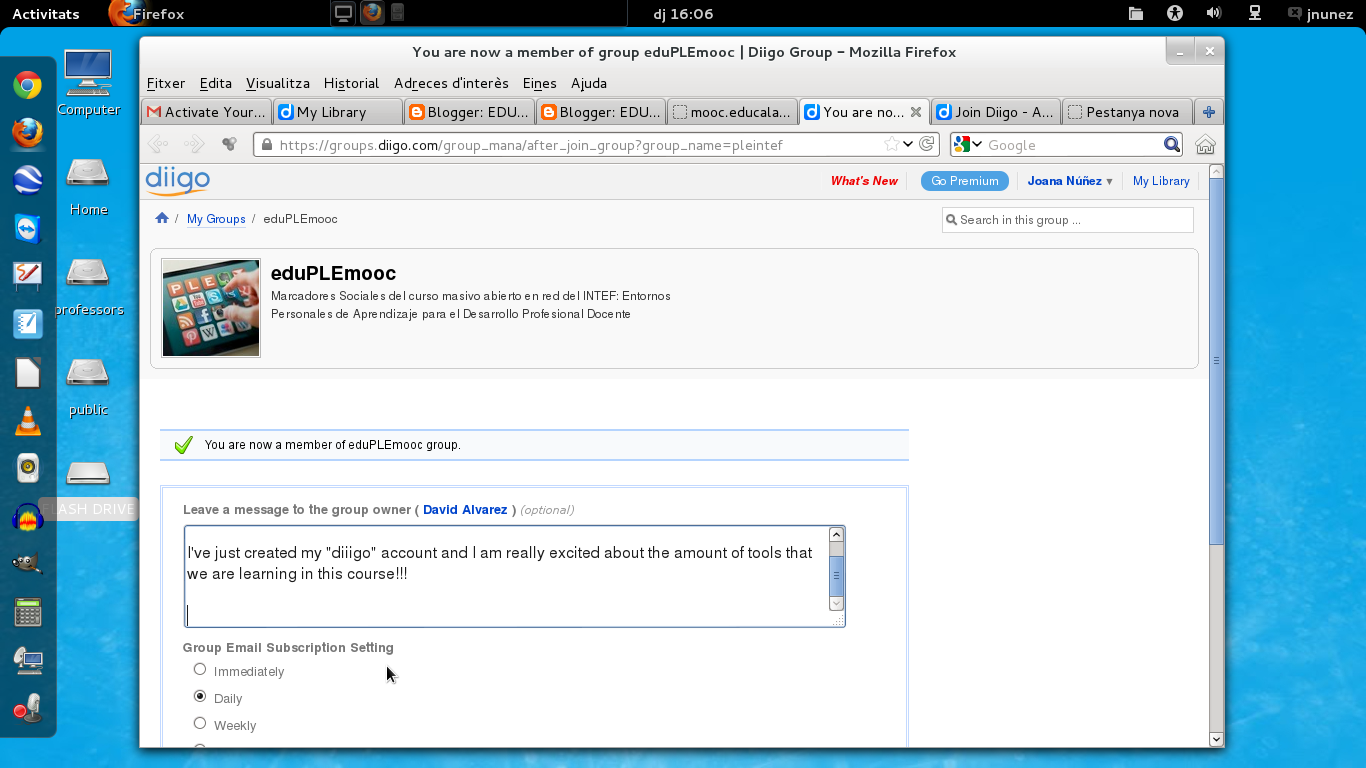Open the volume control in the top bar
Screen dimensions: 1366x768
click(x=1214, y=13)
